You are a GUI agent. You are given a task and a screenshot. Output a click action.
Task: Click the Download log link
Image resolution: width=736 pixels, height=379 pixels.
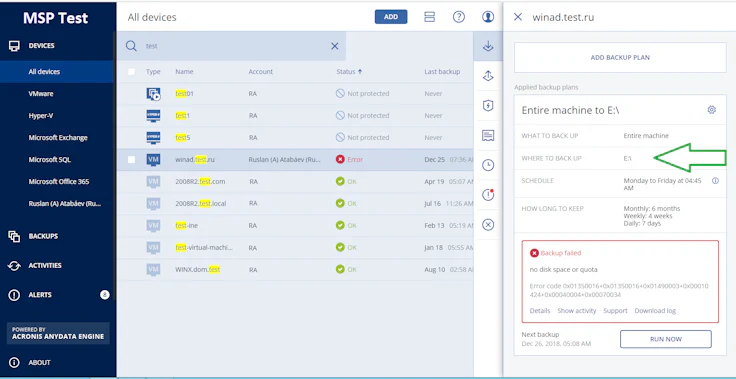(655, 311)
